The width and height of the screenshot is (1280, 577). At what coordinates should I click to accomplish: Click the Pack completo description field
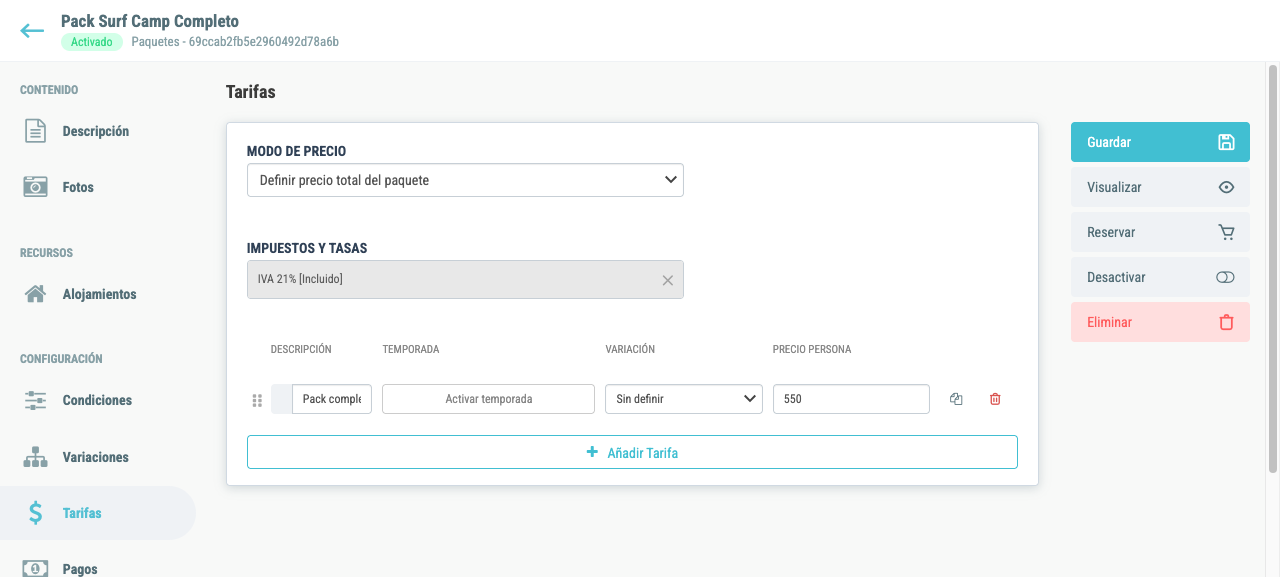[x=332, y=399]
